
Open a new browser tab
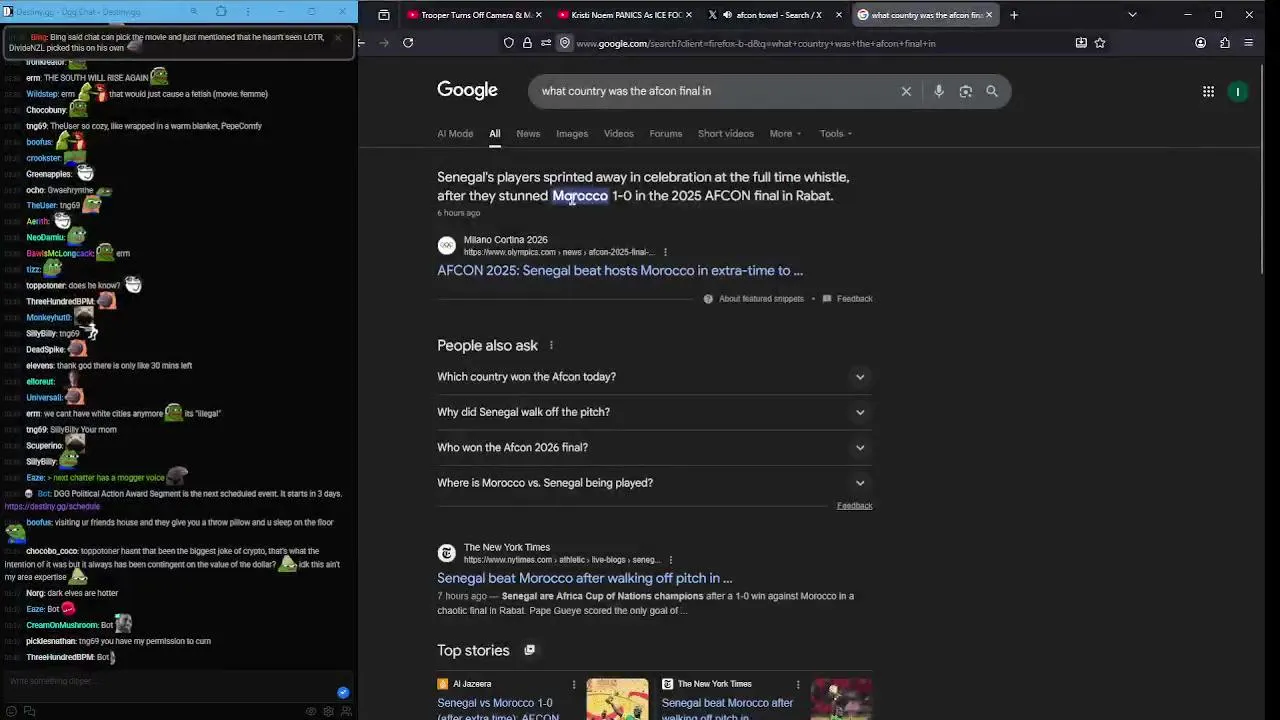click(x=1013, y=15)
